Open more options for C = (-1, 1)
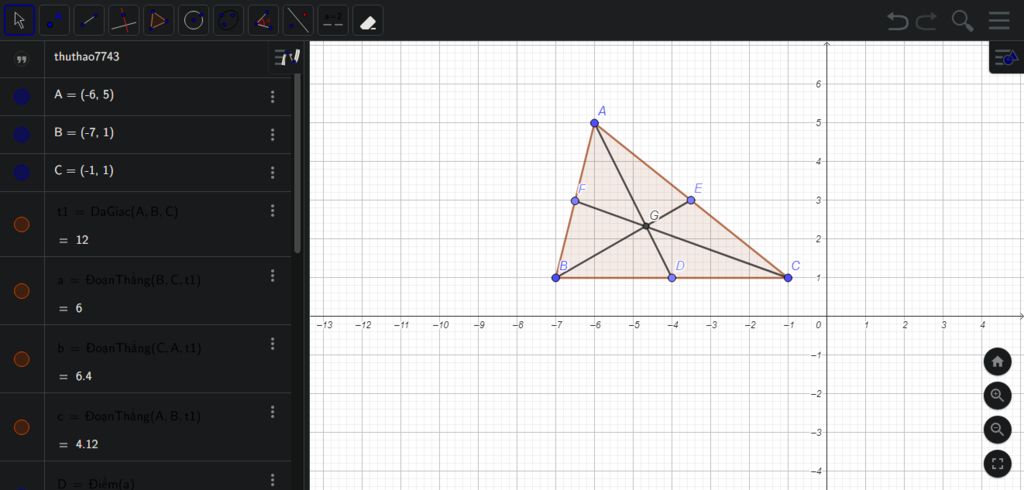 tap(272, 172)
